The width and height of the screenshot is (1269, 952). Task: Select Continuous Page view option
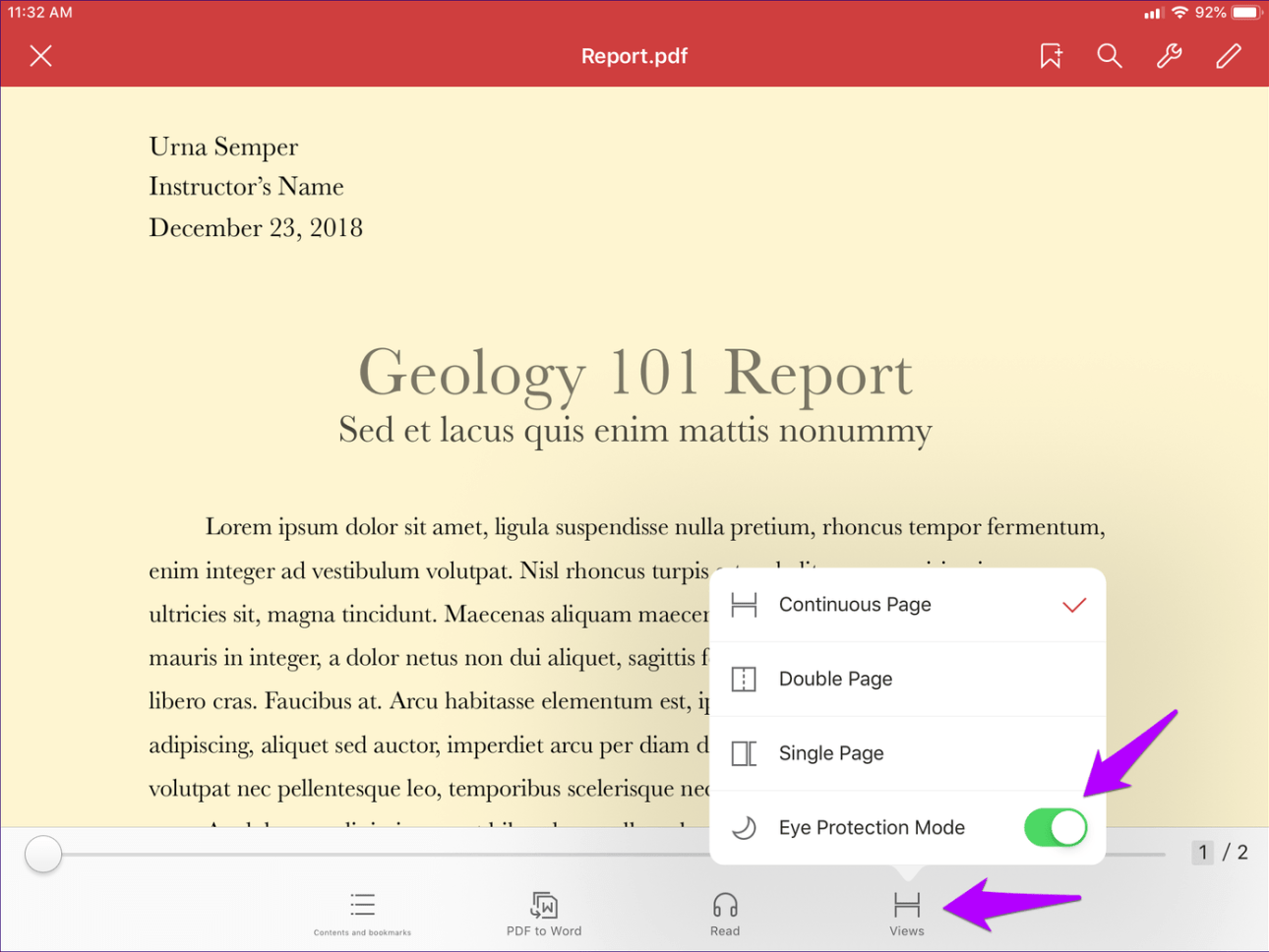[x=854, y=605]
